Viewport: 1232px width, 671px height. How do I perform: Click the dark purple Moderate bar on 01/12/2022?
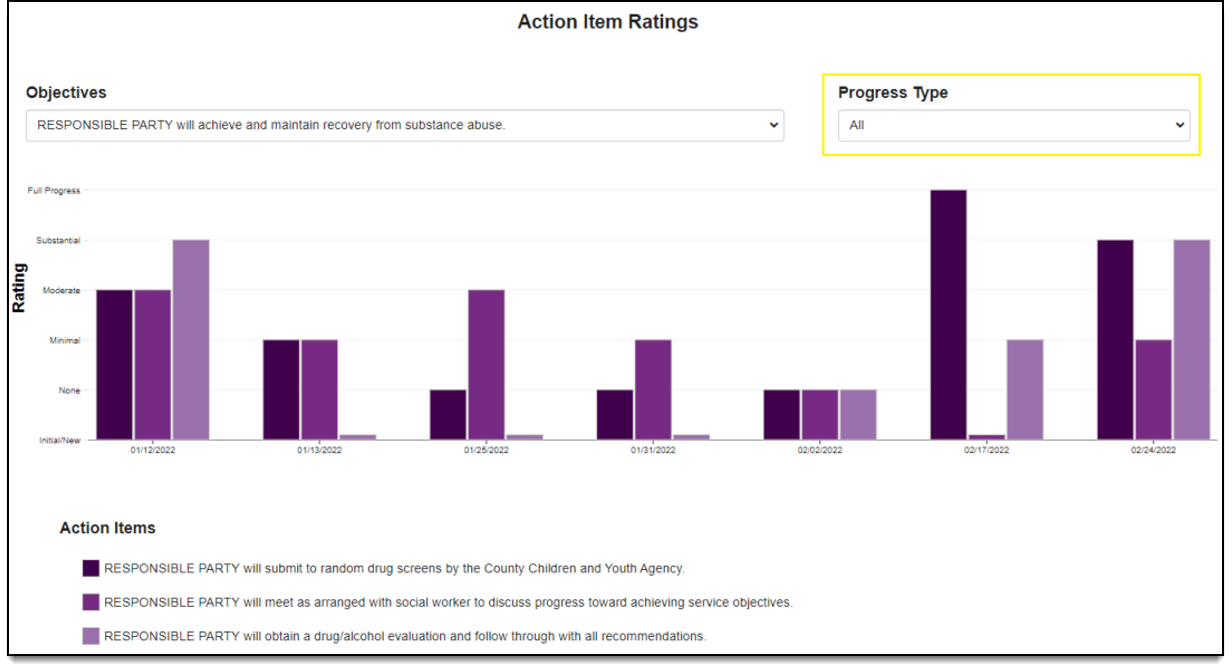click(x=114, y=364)
